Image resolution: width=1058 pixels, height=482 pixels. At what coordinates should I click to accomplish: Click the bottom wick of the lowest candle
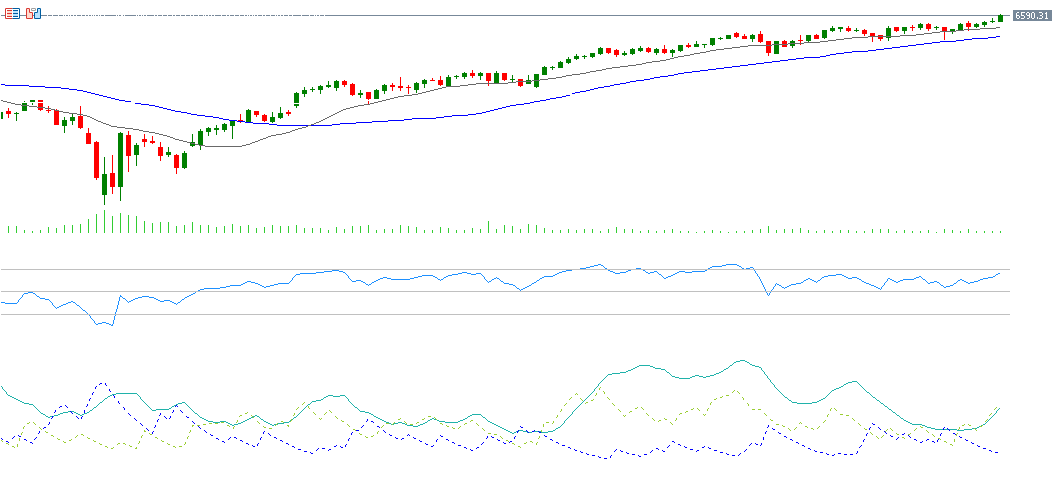[x=104, y=201]
